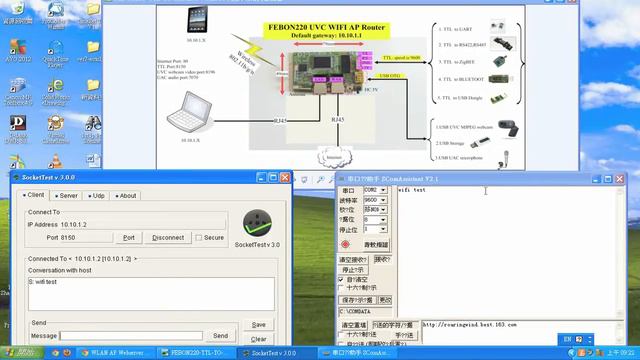Click the clear refill button above hex send
This screenshot has width=640, height=360.
pos(353,325)
